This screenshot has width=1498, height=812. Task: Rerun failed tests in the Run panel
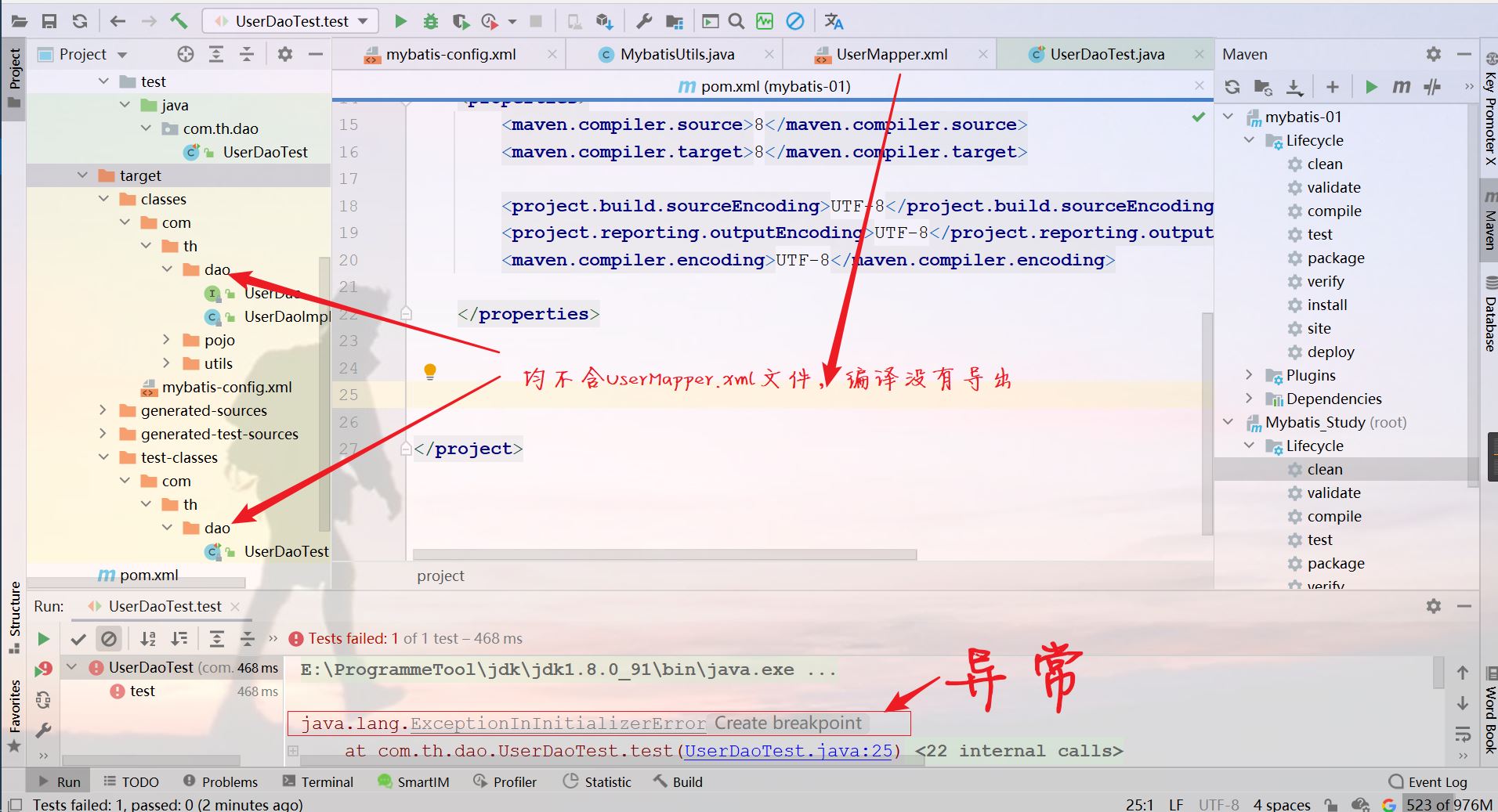(x=43, y=669)
